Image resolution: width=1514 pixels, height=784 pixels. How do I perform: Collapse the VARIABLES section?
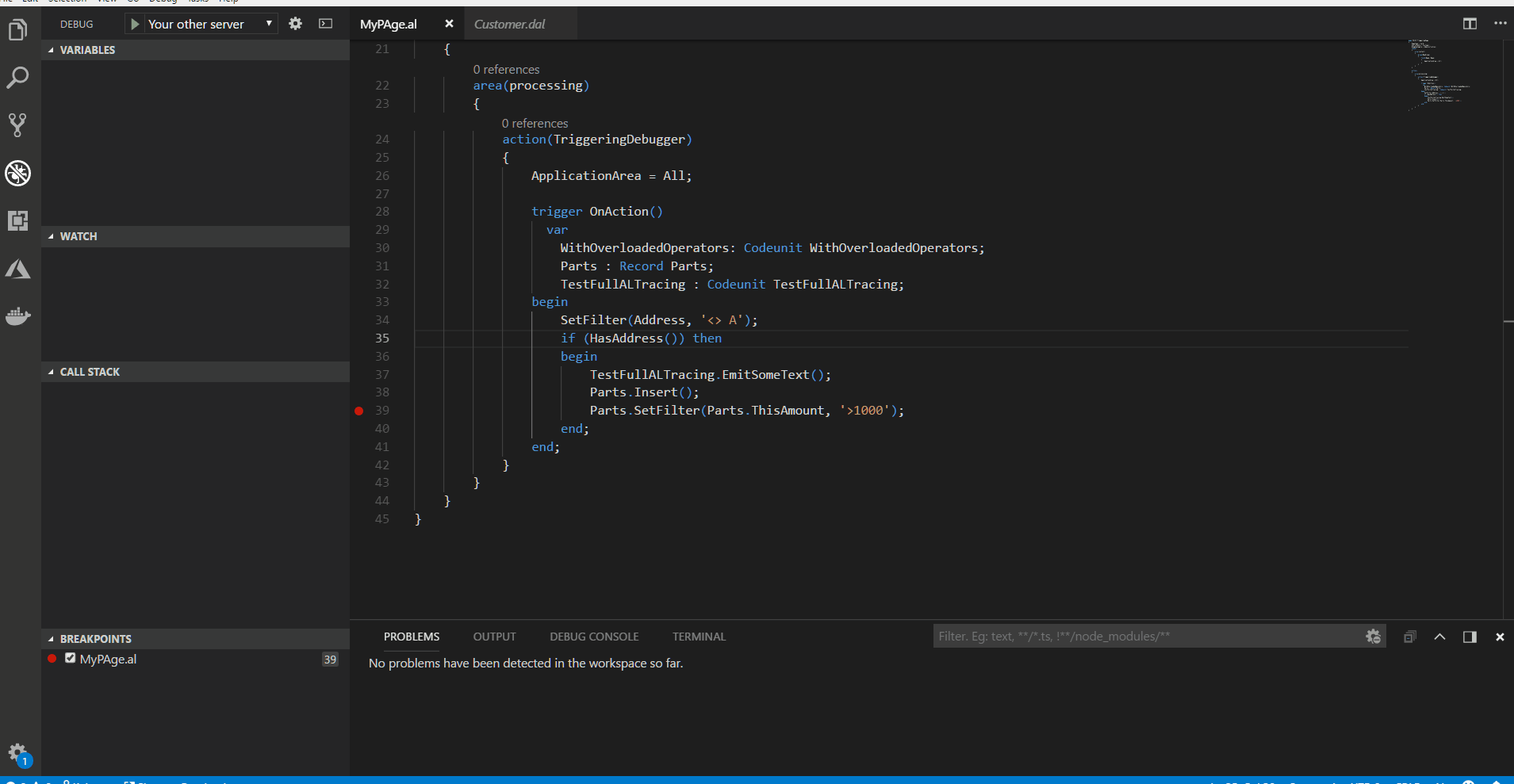(x=87, y=50)
